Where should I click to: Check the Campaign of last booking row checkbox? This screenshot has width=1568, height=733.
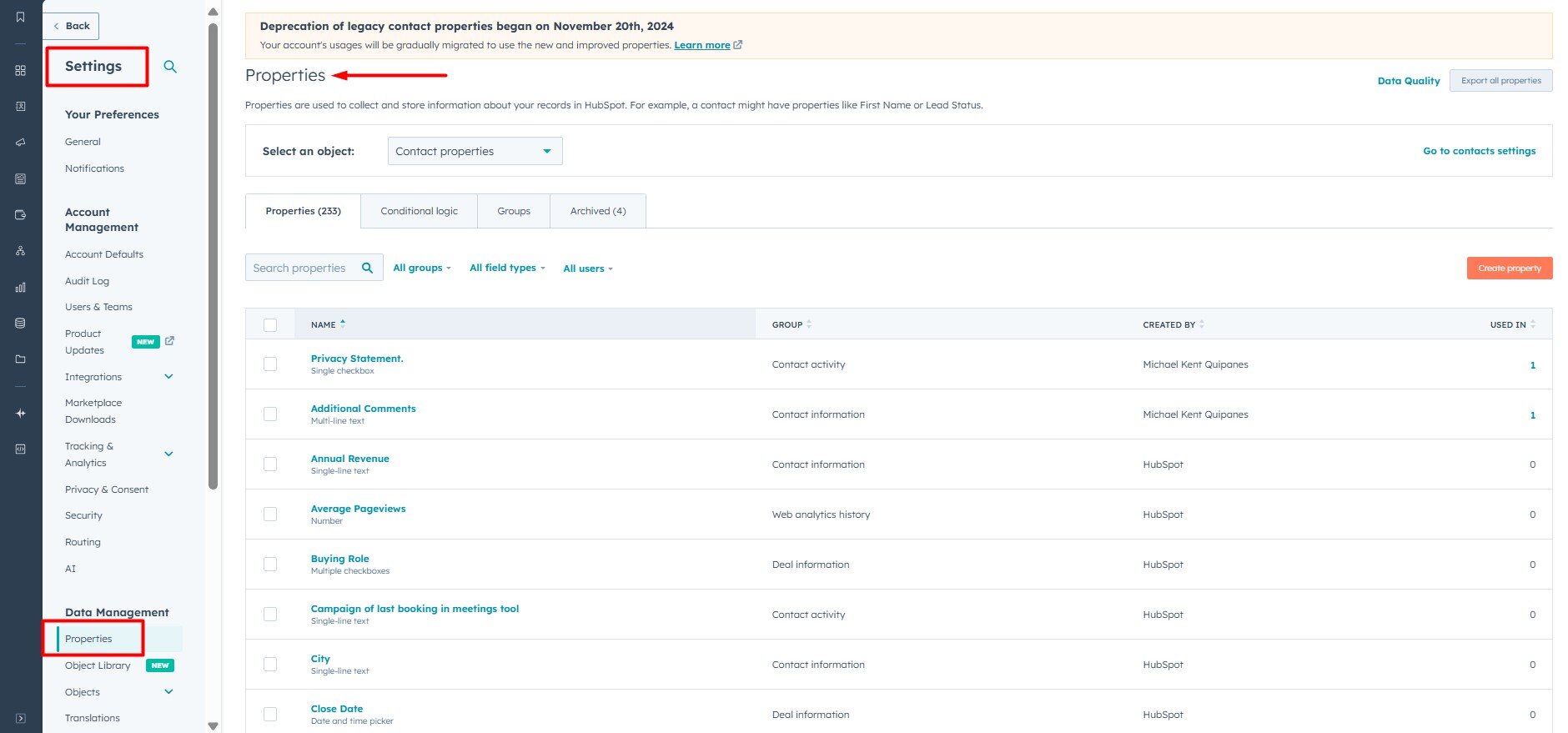click(x=270, y=615)
